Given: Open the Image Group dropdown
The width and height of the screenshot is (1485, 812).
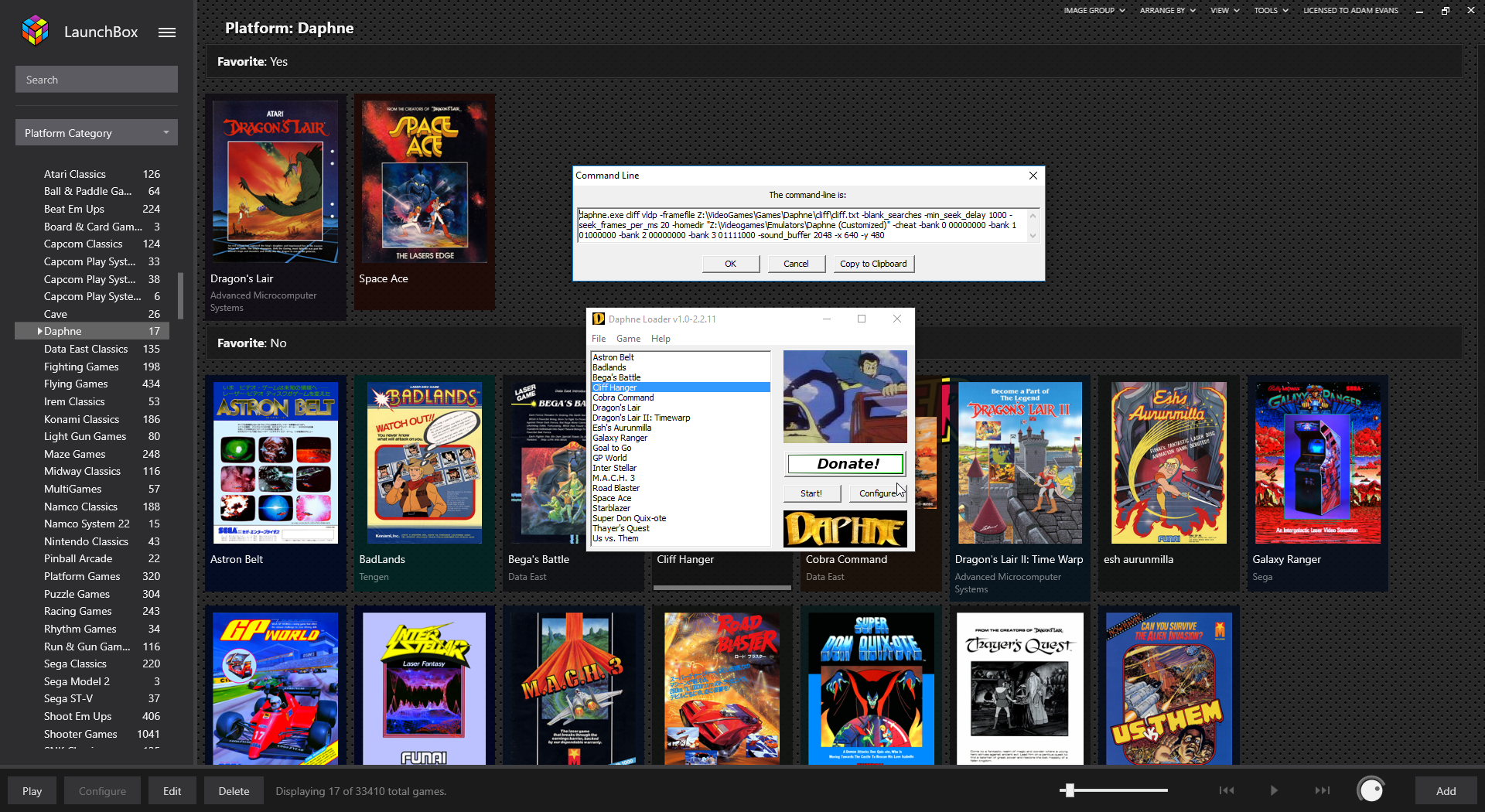Looking at the screenshot, I should click(1094, 11).
